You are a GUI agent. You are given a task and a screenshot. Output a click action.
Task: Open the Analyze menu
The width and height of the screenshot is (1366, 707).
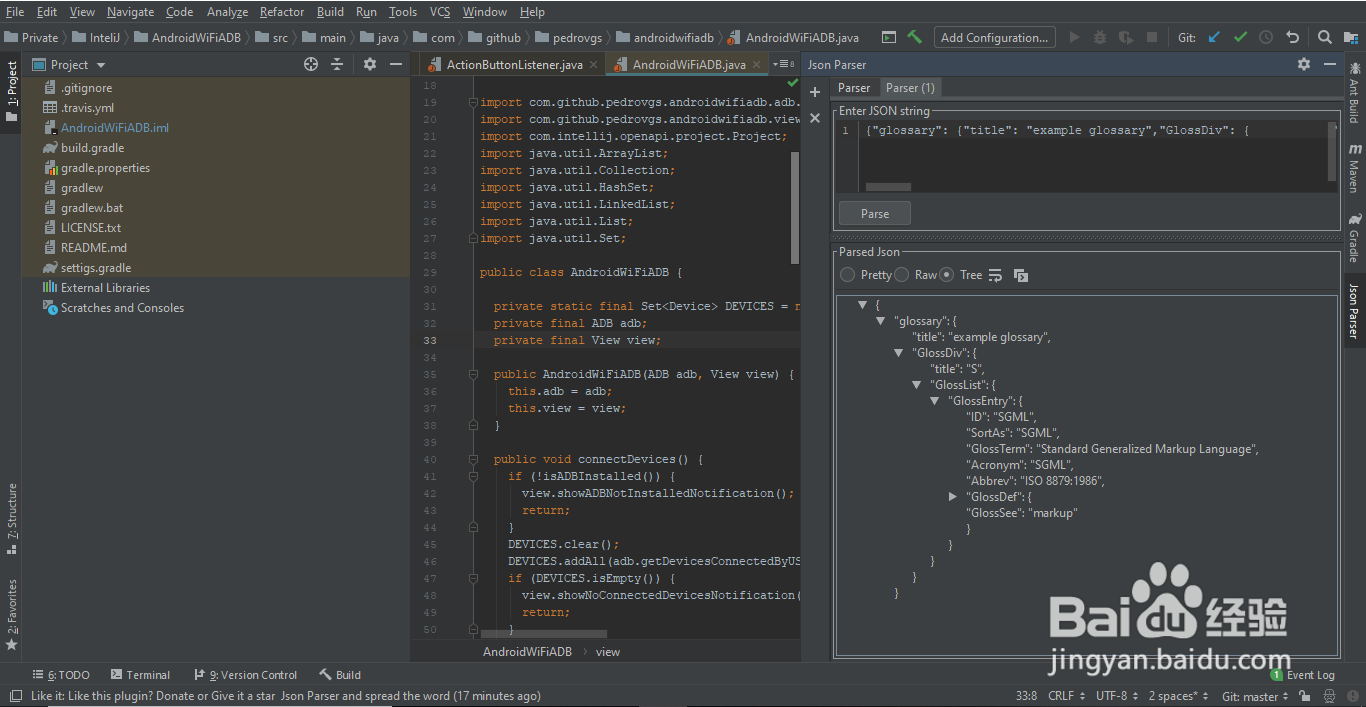click(227, 12)
